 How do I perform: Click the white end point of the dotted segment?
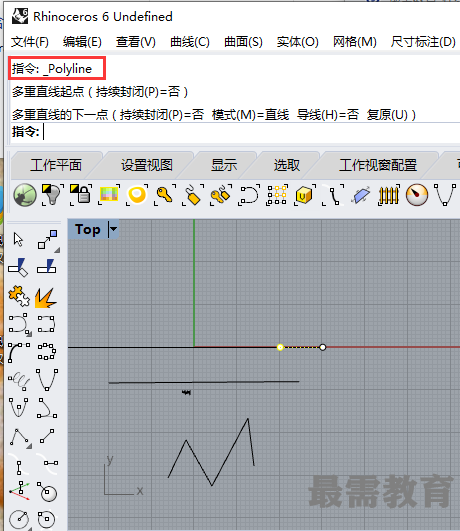[x=322, y=347]
